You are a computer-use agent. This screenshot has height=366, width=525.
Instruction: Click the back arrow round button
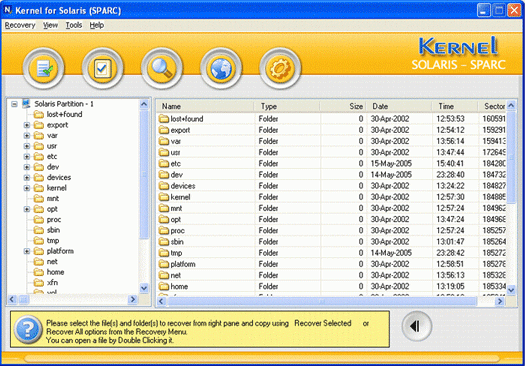pos(417,326)
